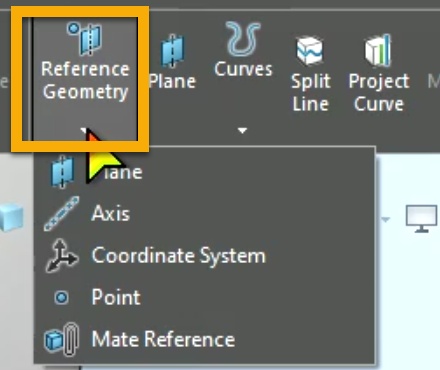This screenshot has height=370, width=440.
Task: Click the Mate Reference paperclip icon
Action: coord(62,339)
